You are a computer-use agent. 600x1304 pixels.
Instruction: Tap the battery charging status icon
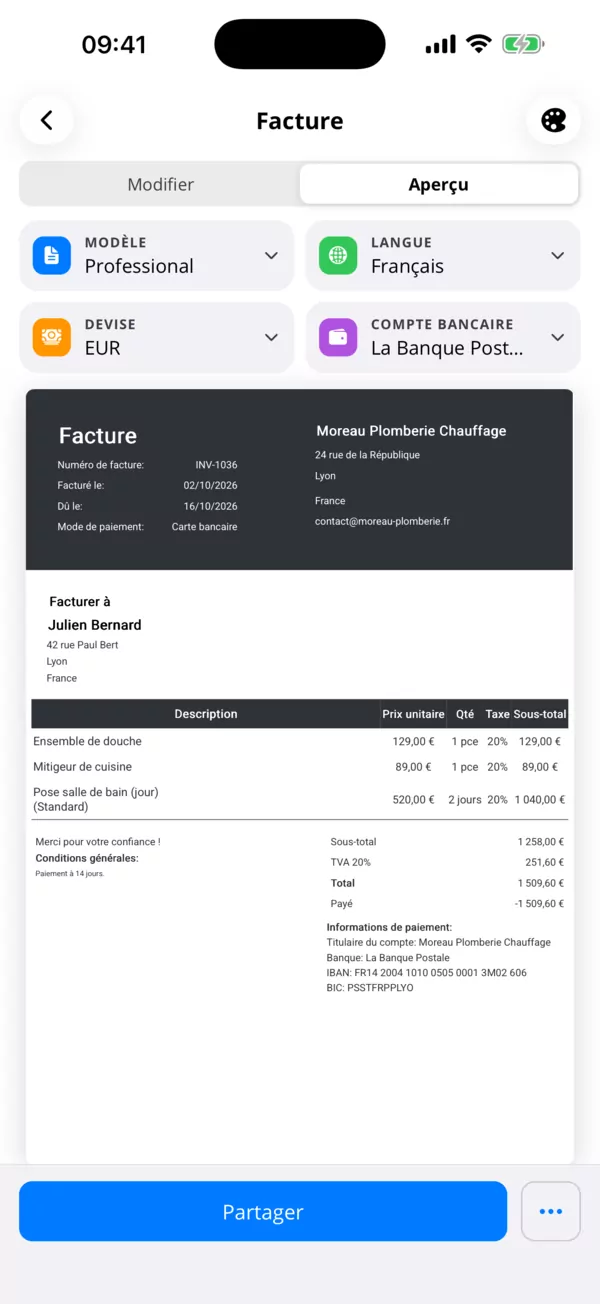(523, 44)
